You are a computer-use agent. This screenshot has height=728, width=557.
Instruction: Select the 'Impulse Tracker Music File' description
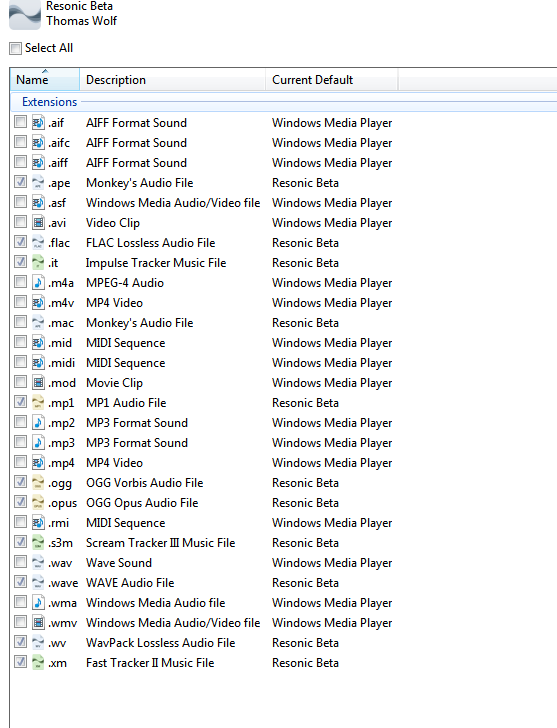(x=156, y=263)
